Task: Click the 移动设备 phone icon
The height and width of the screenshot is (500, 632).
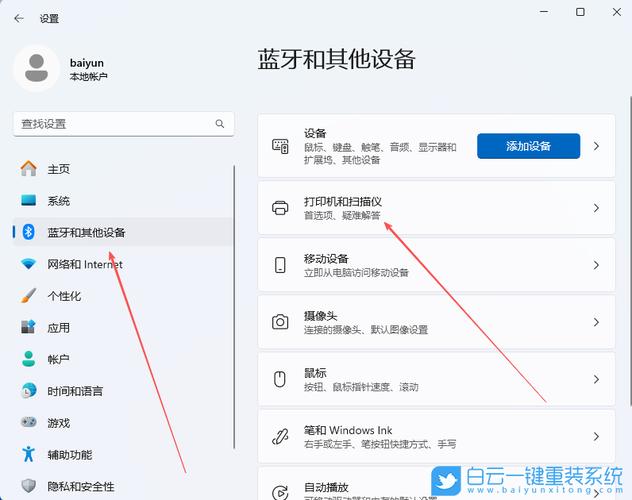Action: (x=280, y=265)
